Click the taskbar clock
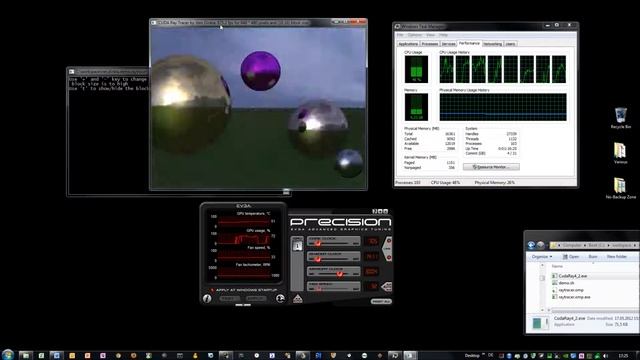This screenshot has width=640, height=360. coord(623,356)
